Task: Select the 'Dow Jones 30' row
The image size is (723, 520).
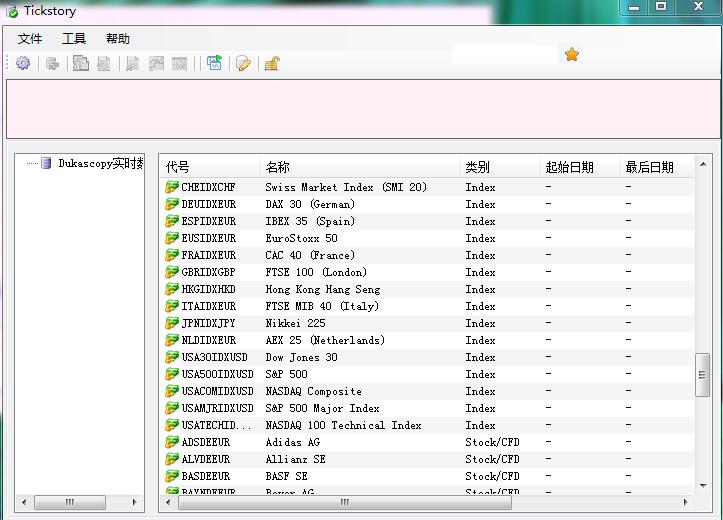Action: coord(427,357)
